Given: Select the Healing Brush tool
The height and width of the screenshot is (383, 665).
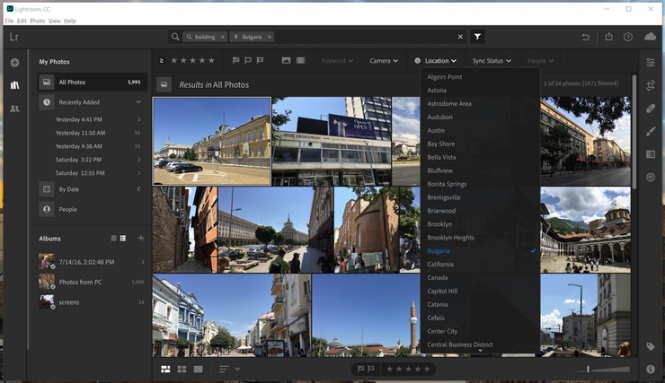Looking at the screenshot, I should coord(651,109).
